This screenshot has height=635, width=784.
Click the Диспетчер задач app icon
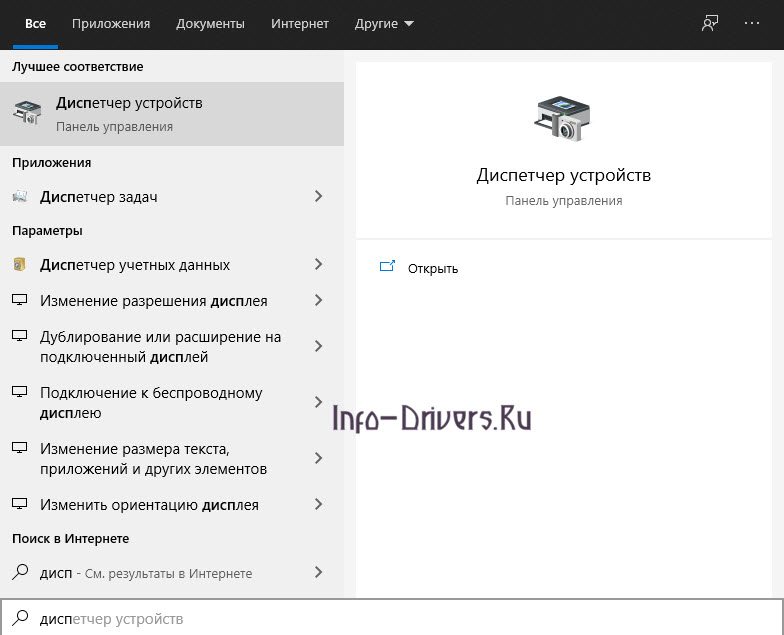[x=20, y=197]
